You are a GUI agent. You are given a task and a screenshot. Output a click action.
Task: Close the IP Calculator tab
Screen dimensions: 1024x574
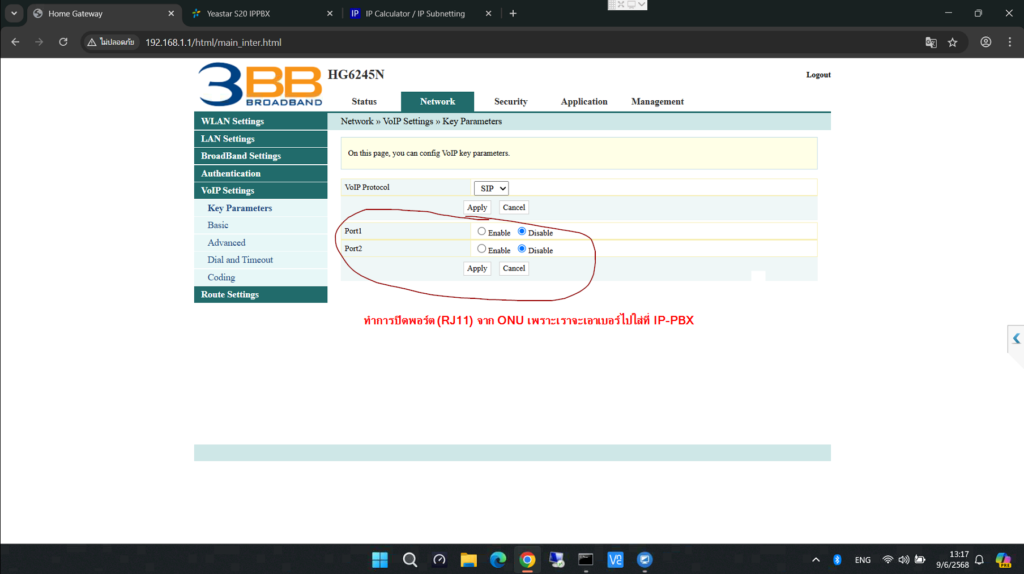[x=488, y=13]
